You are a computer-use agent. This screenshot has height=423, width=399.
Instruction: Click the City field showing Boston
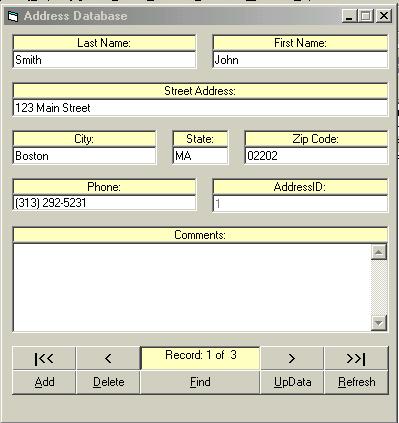(84, 156)
